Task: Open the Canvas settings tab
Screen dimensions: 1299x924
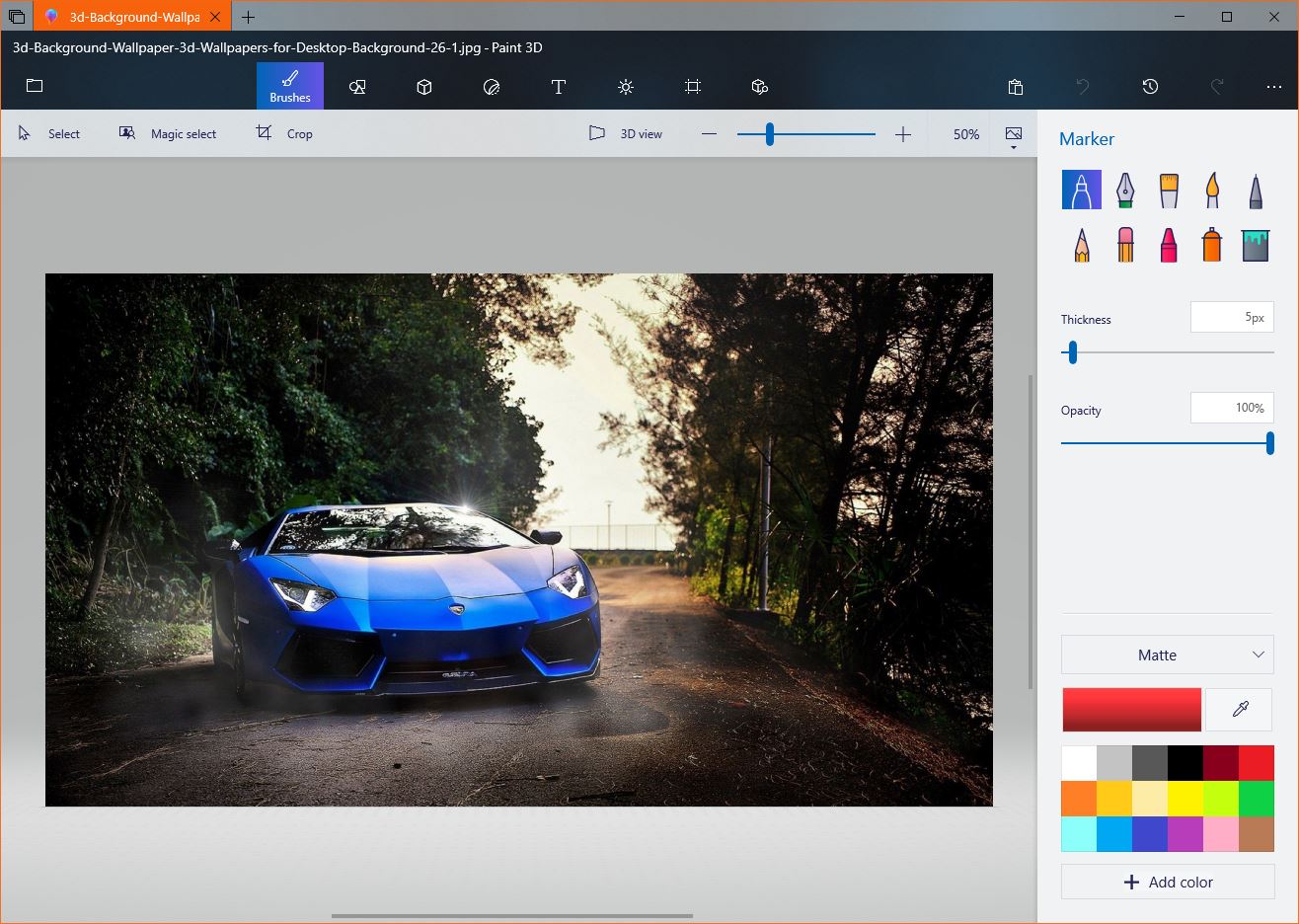Action: pyautogui.click(x=693, y=87)
